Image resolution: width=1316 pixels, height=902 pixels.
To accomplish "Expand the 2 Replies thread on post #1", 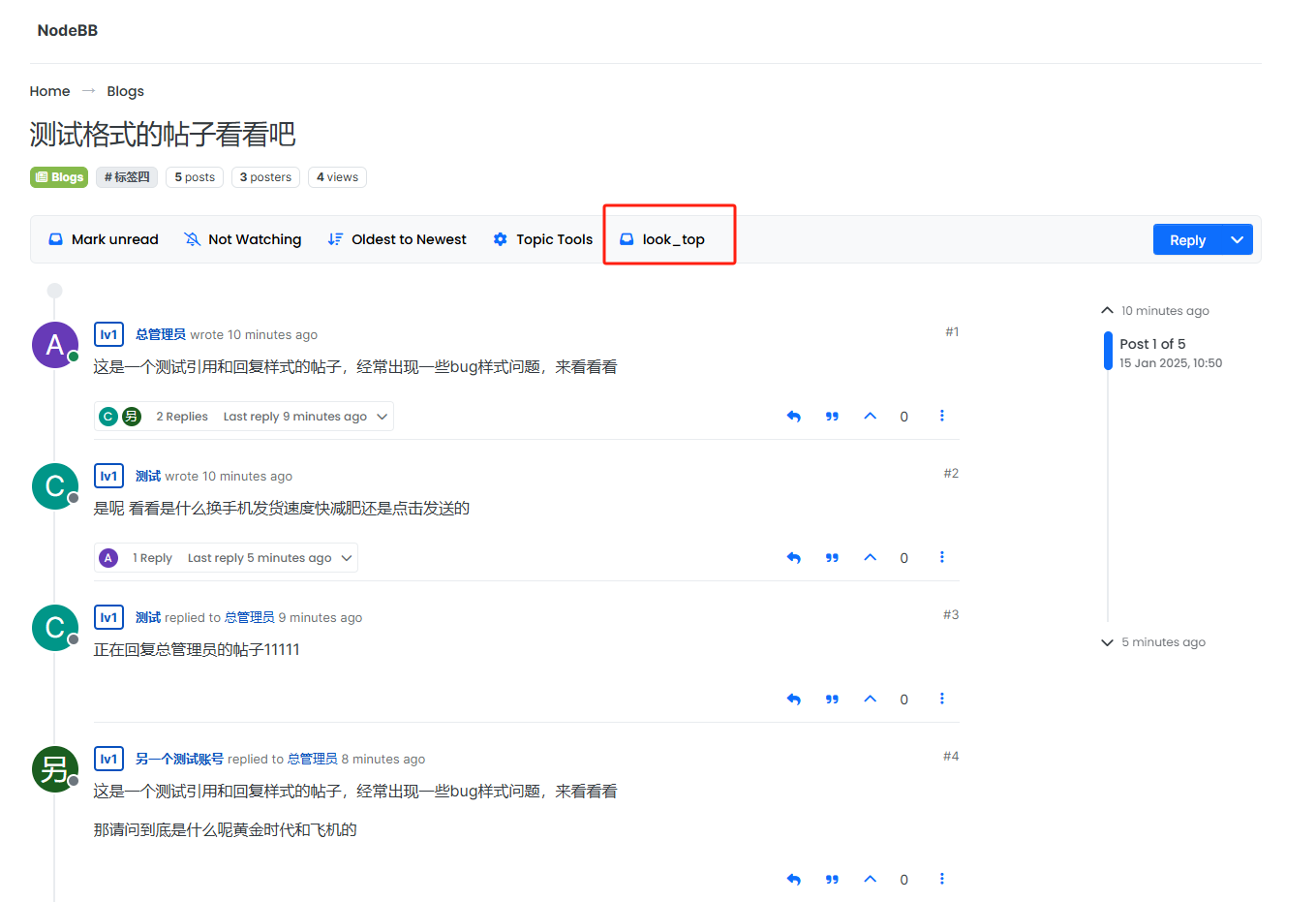I will coord(244,417).
